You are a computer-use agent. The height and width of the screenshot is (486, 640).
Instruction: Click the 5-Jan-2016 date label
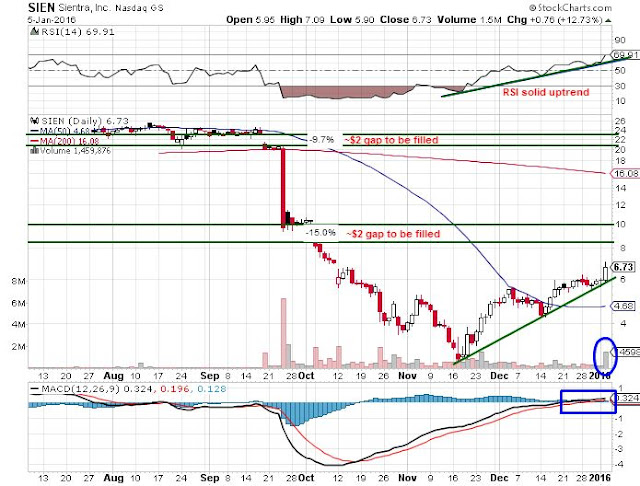(52, 19)
